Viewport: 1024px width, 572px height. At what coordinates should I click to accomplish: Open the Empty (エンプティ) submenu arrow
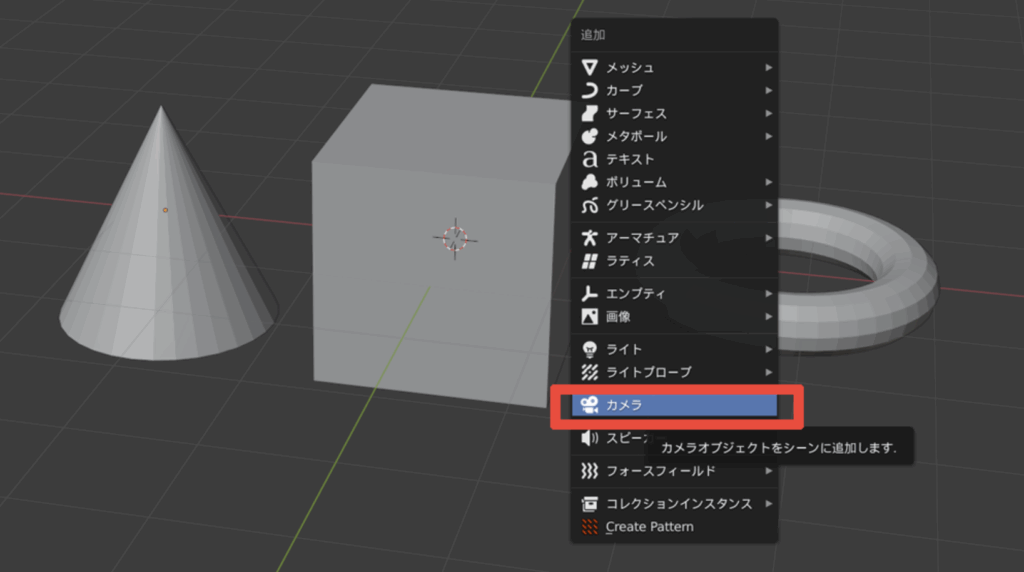(768, 294)
